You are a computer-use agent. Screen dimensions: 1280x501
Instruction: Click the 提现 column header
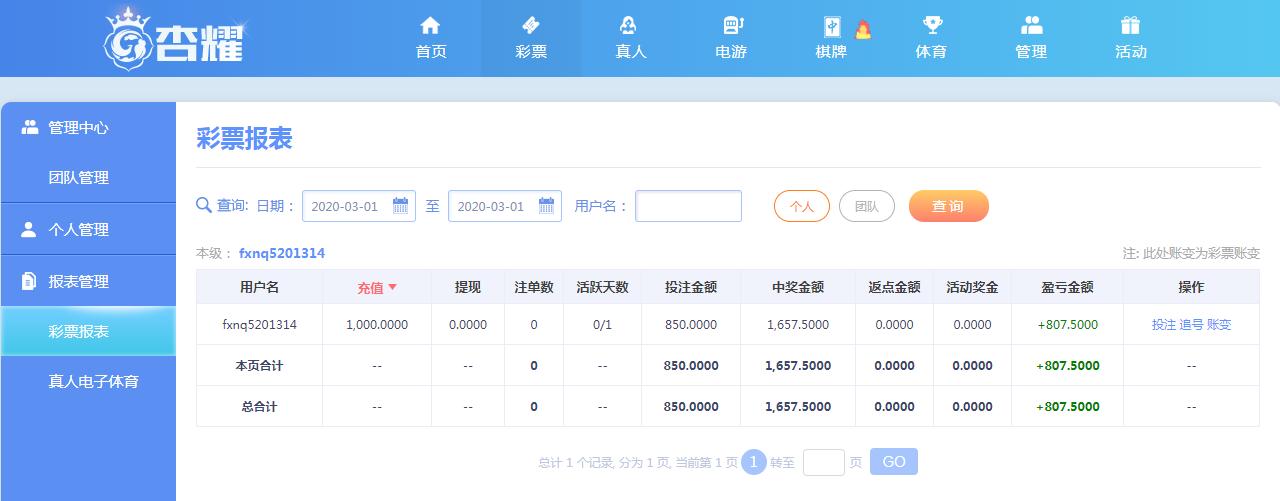tap(468, 287)
